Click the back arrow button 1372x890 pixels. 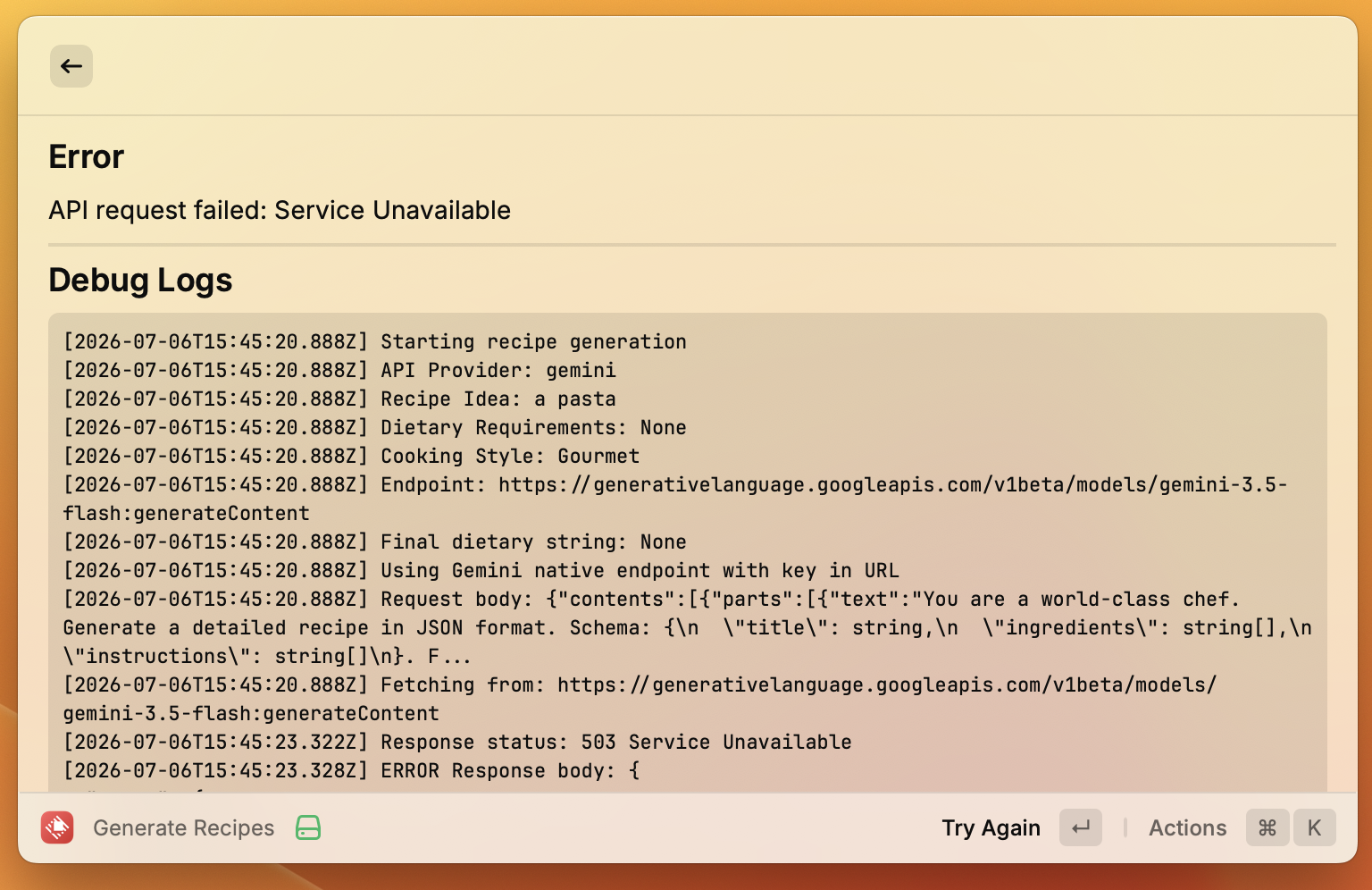click(x=71, y=66)
